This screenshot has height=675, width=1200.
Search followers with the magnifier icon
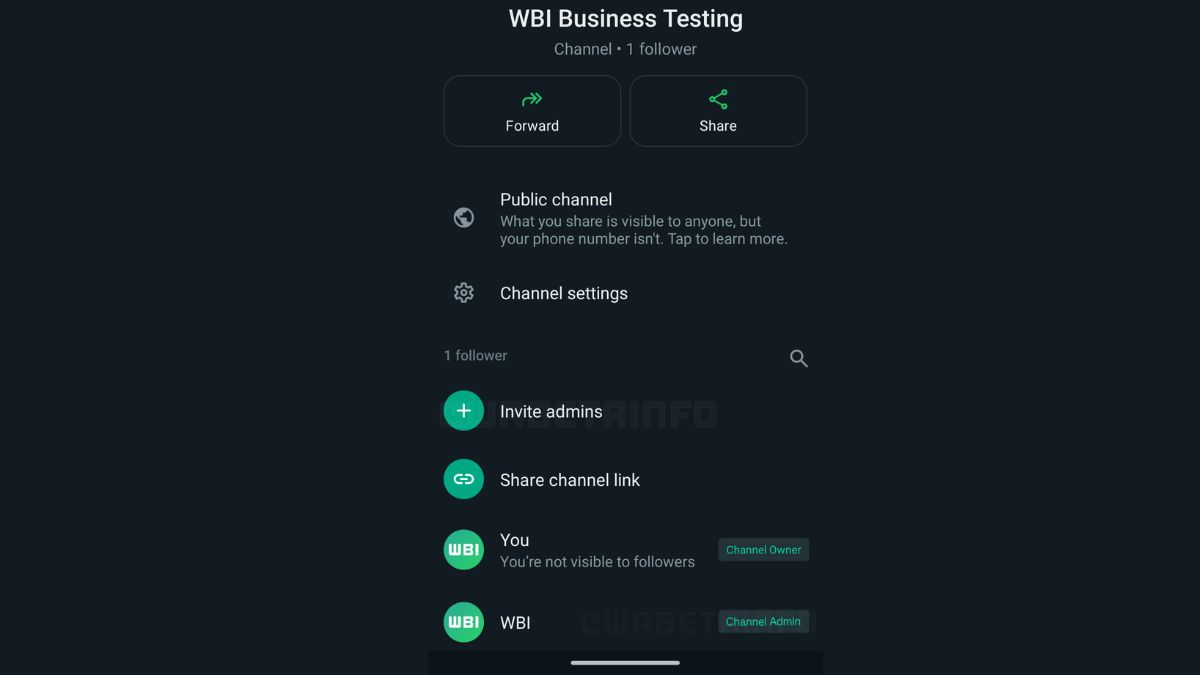798,358
